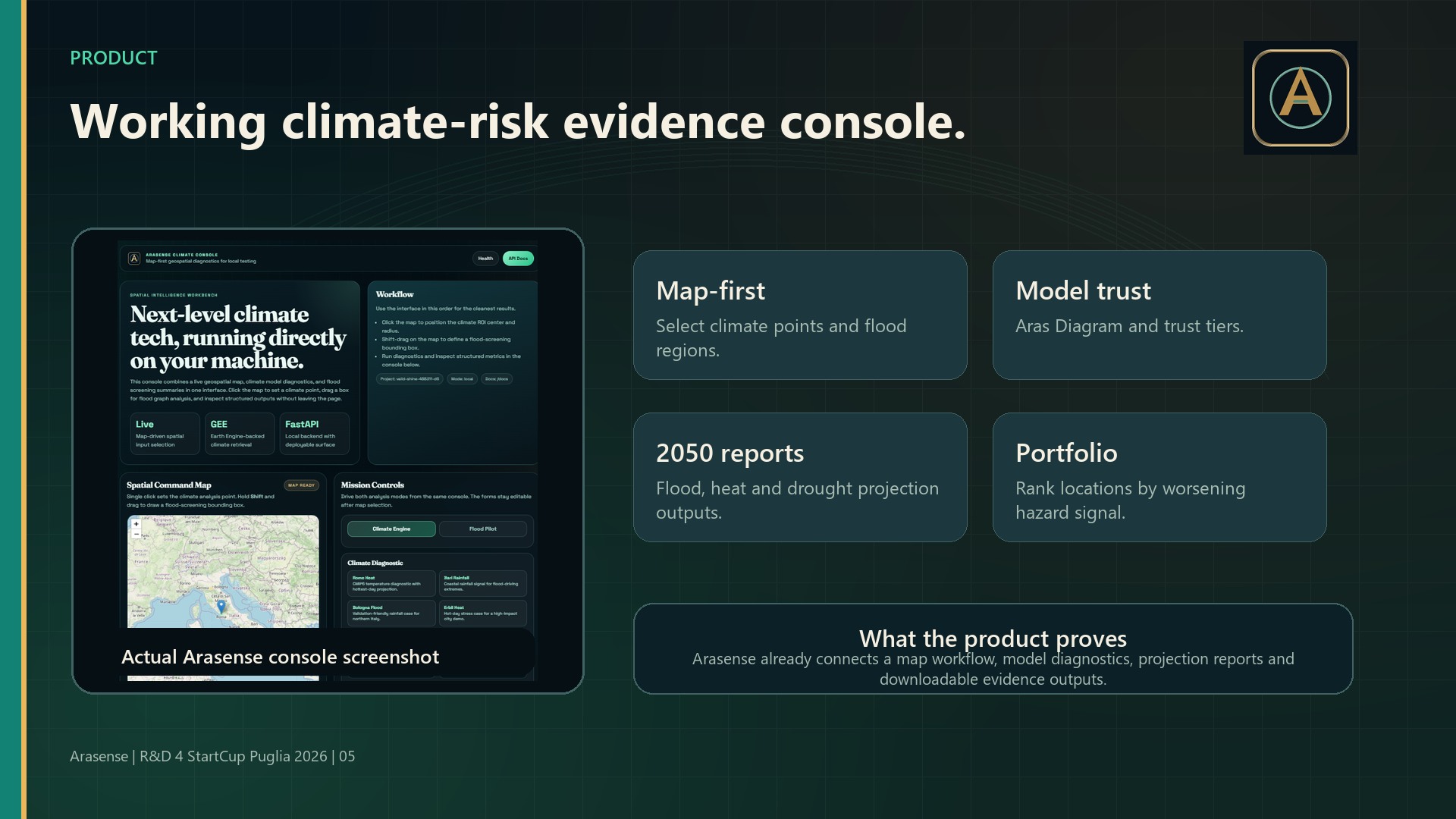1456x819 pixels.
Task: Click the 'ARASENSE CLIMATE CONSOLE' header text
Action: [x=182, y=256]
